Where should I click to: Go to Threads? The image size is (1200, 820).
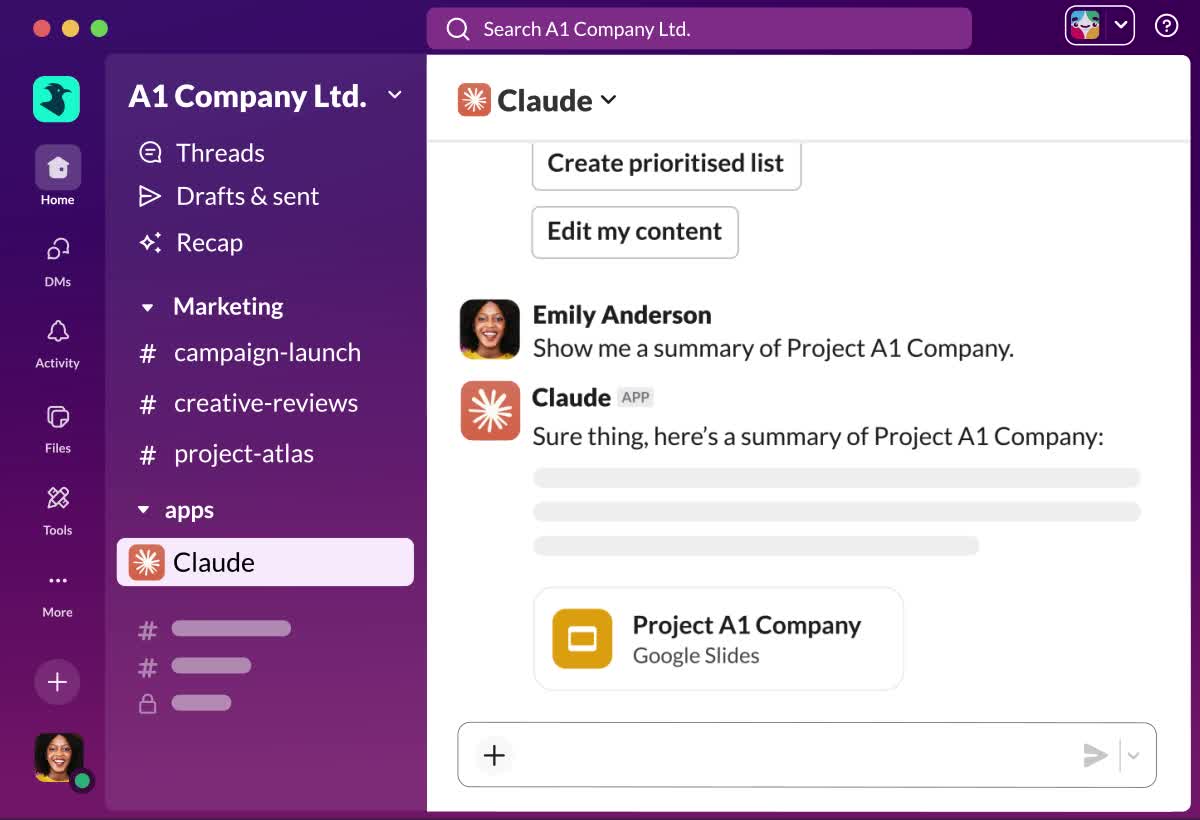coord(220,153)
